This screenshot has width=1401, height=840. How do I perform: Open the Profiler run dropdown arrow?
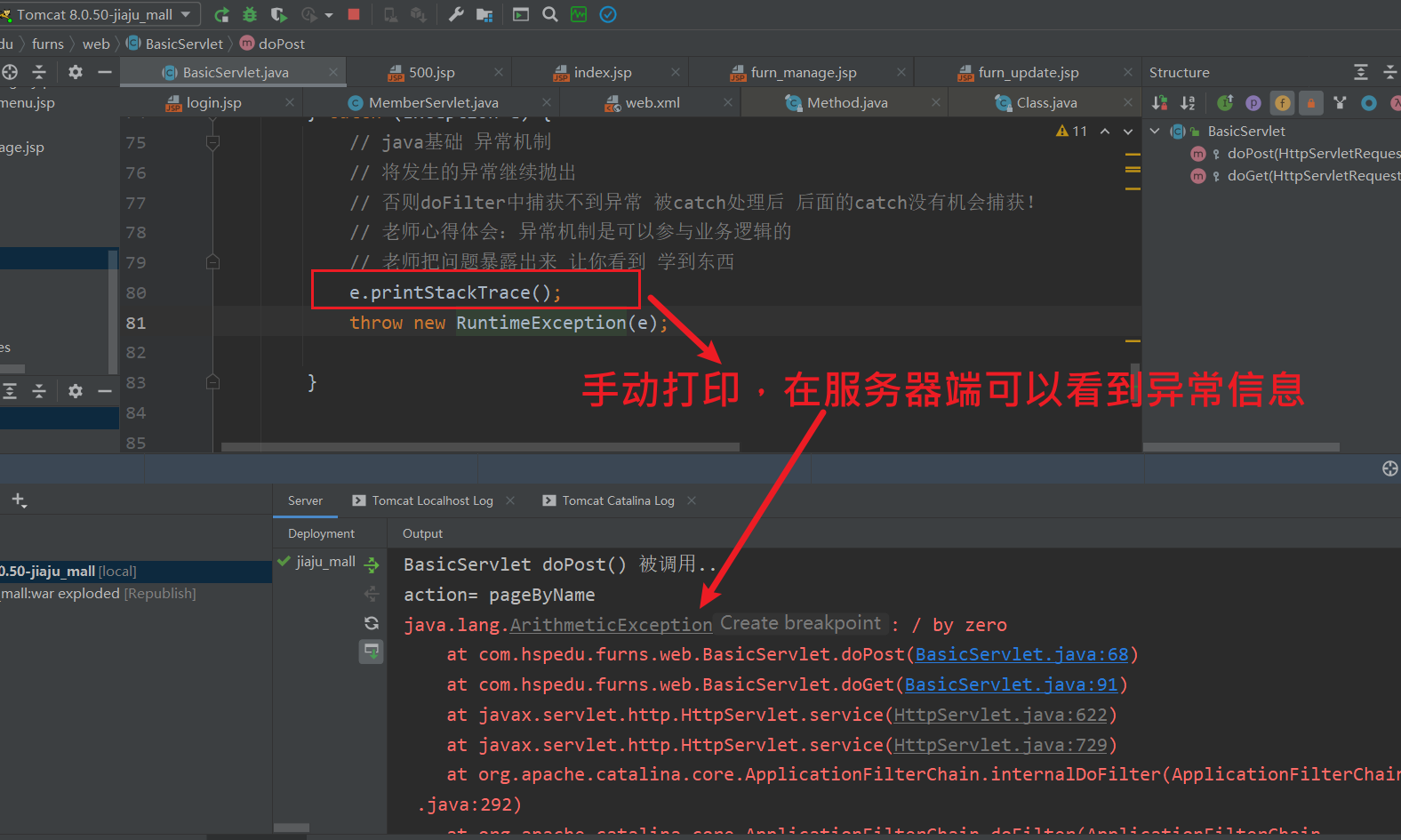click(329, 15)
